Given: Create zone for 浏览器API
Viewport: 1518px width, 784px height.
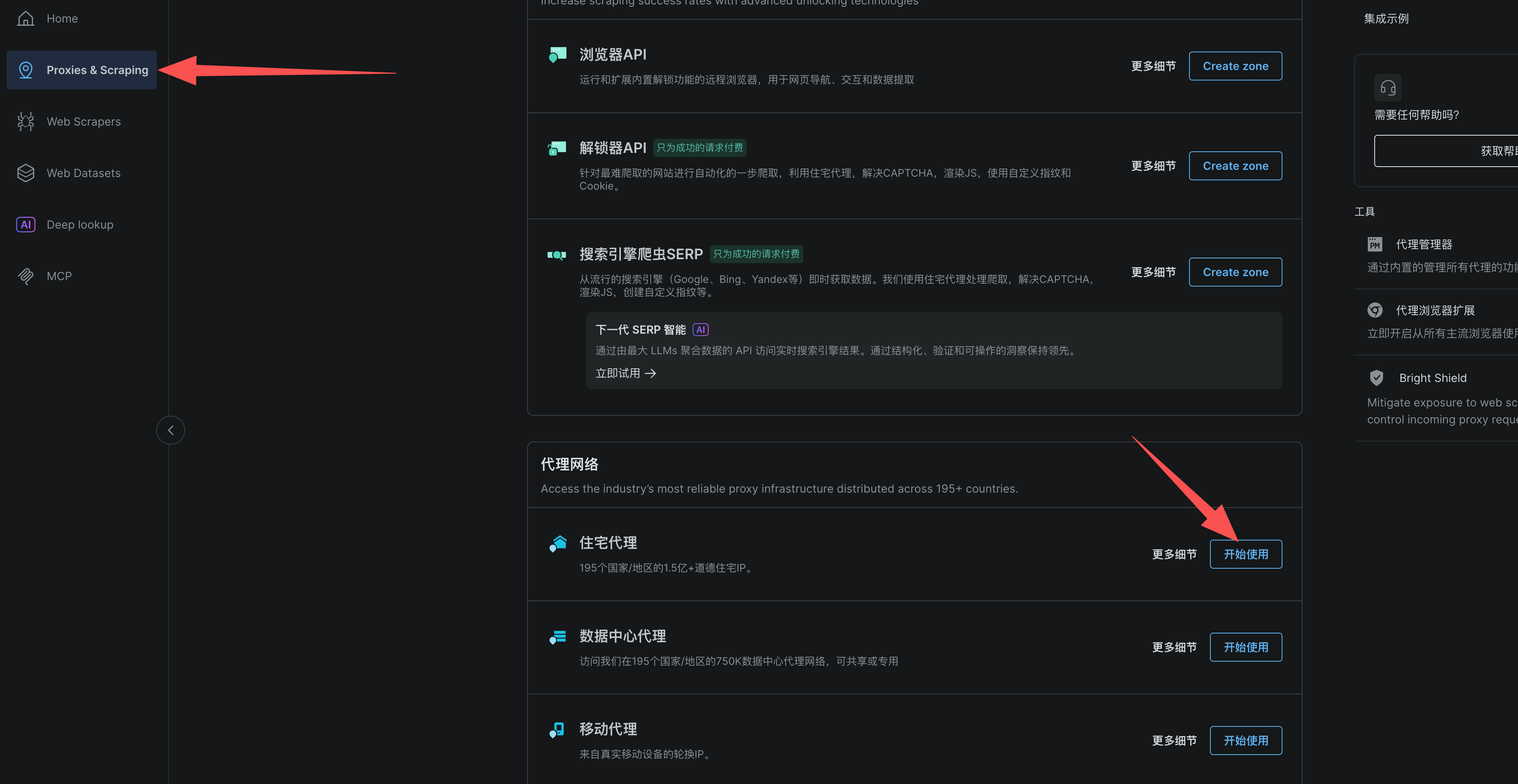Looking at the screenshot, I should click(x=1235, y=66).
